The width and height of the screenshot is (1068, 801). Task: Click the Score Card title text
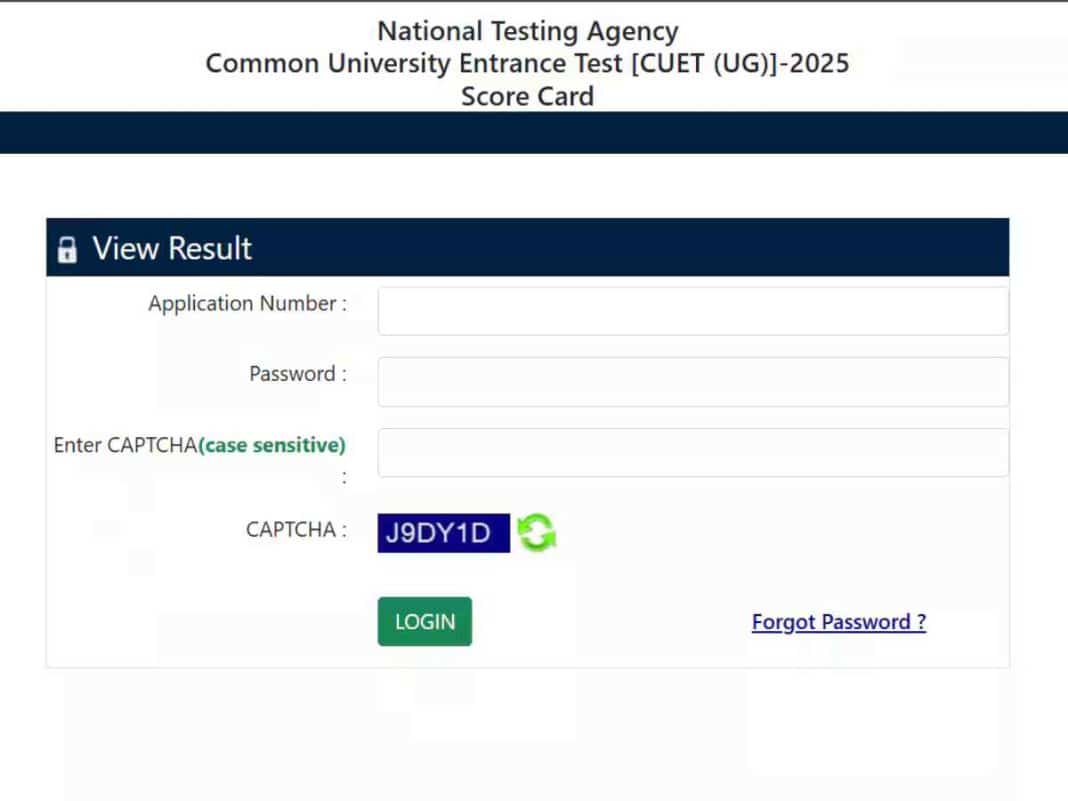click(x=527, y=96)
